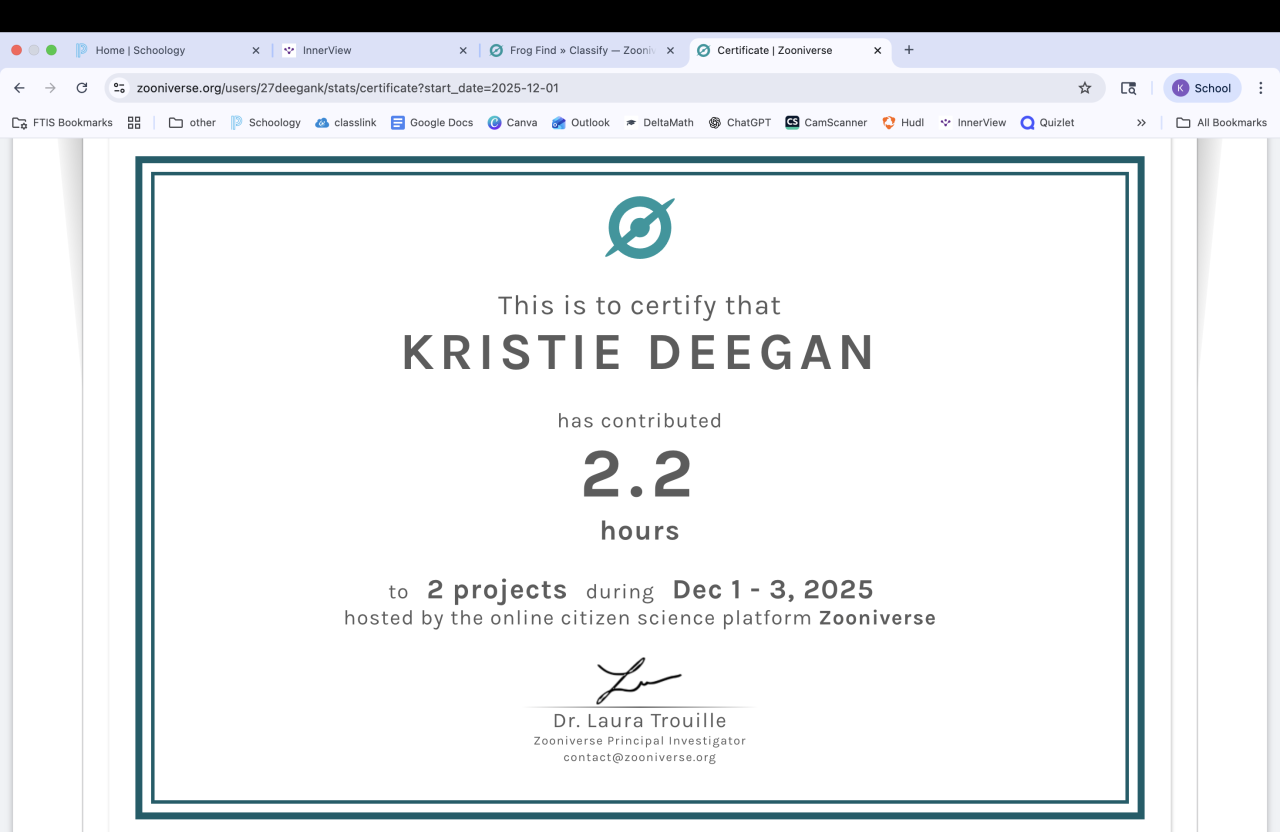This screenshot has width=1280, height=832.
Task: Bookmark this page with the star icon
Action: (x=1085, y=88)
